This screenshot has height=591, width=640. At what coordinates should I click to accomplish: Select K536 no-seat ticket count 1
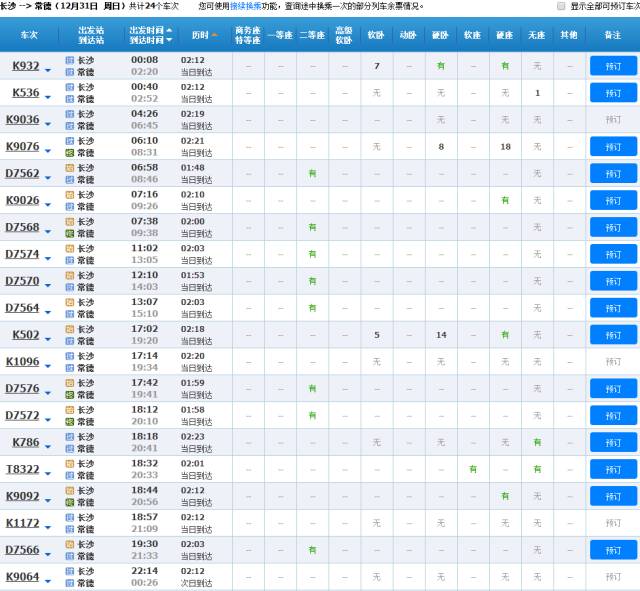tap(537, 93)
